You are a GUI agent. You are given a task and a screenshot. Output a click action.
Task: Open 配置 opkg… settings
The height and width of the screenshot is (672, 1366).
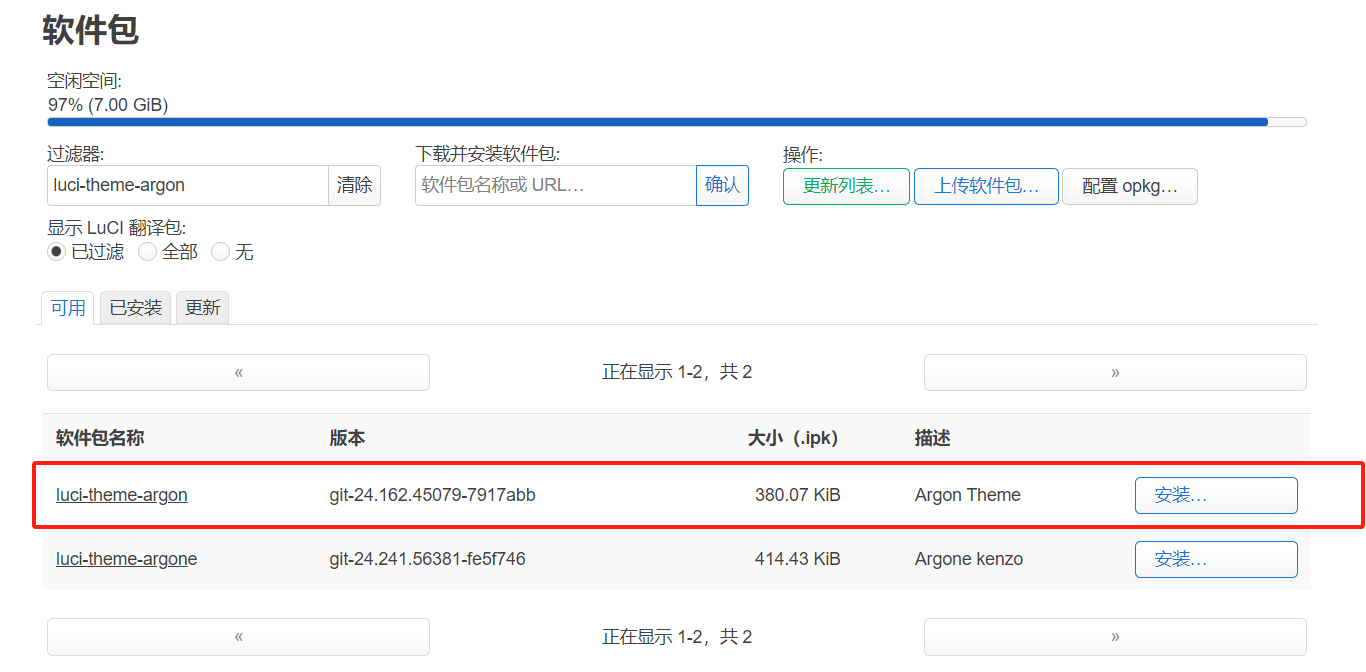tap(1129, 186)
